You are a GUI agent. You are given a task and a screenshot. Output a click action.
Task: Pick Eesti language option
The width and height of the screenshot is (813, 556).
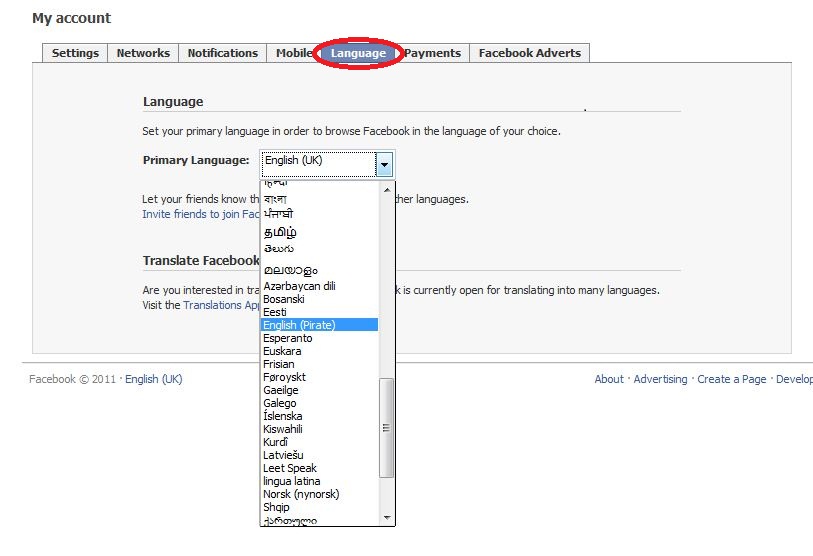click(x=319, y=312)
